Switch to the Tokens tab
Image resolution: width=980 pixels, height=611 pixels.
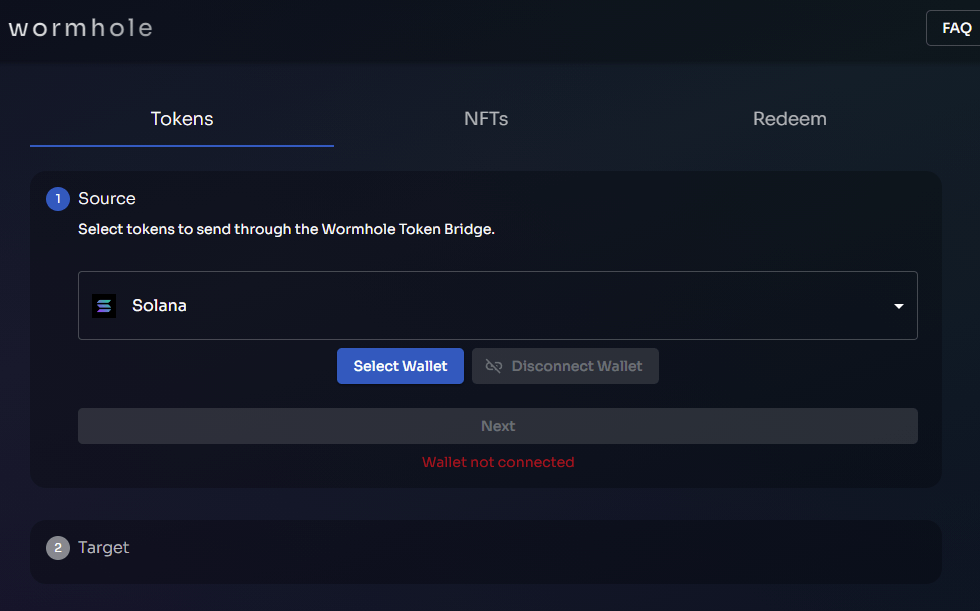[x=182, y=119]
